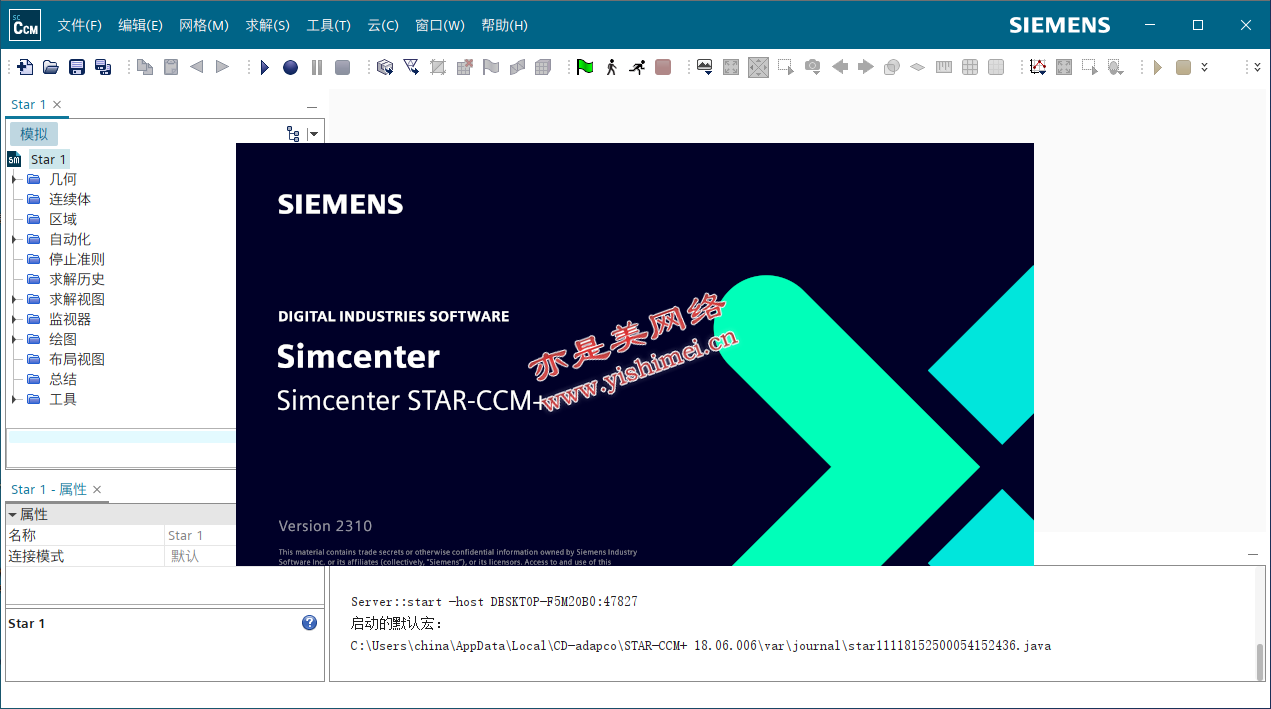This screenshot has height=709, width=1271.
Task: Click the tan stop macro square icon
Action: click(x=1184, y=67)
